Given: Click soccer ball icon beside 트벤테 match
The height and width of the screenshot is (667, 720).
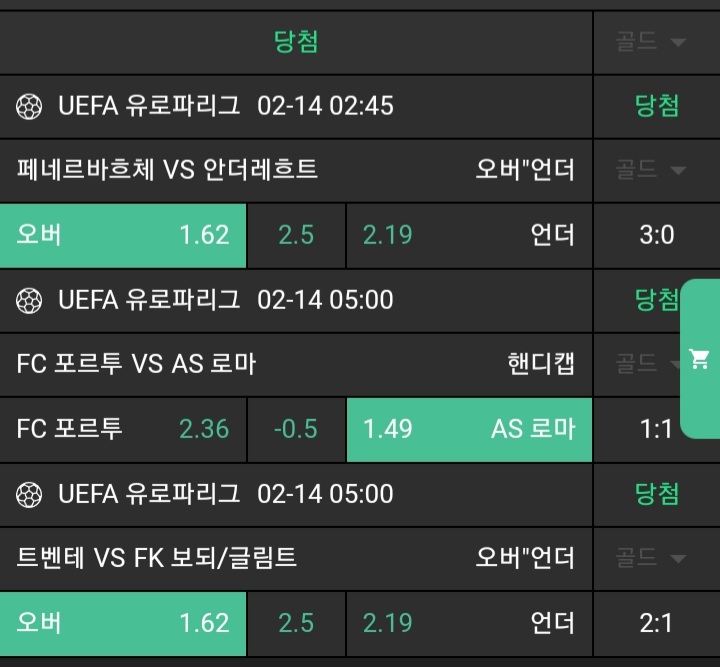Looking at the screenshot, I should pos(30,494).
